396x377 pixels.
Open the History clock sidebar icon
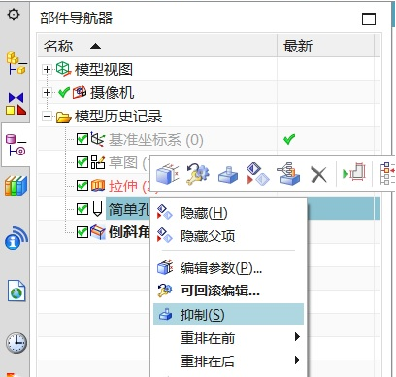[16, 343]
